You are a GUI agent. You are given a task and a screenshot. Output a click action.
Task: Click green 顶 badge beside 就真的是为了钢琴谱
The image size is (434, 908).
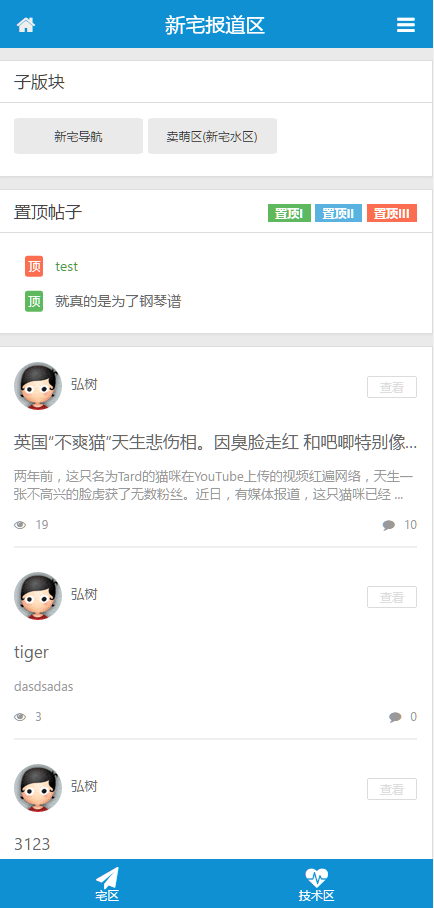tap(34, 301)
